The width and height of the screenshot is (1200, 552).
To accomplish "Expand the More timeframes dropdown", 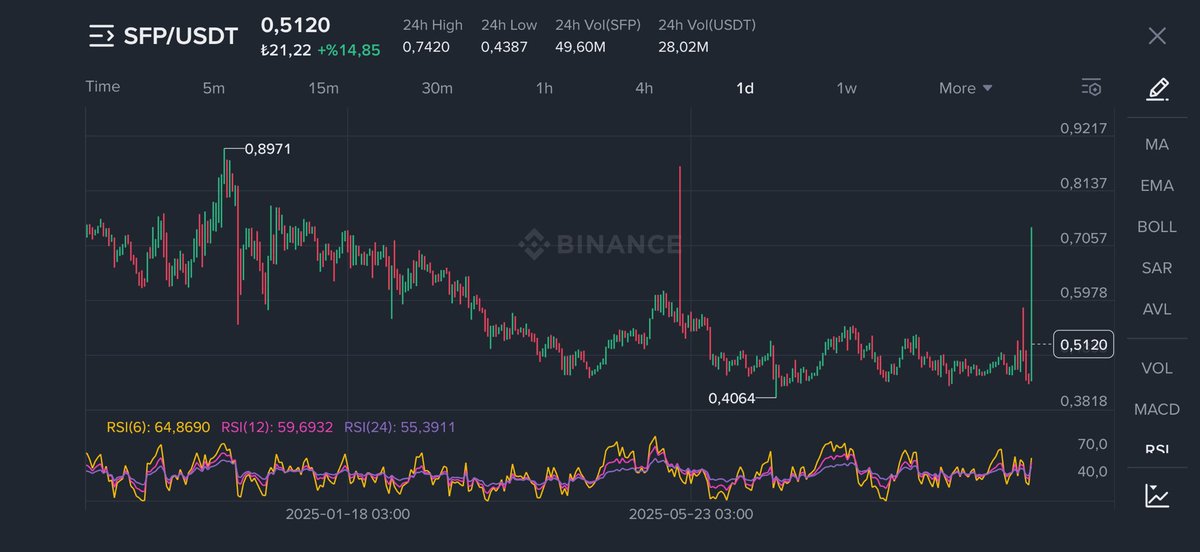I will point(965,88).
